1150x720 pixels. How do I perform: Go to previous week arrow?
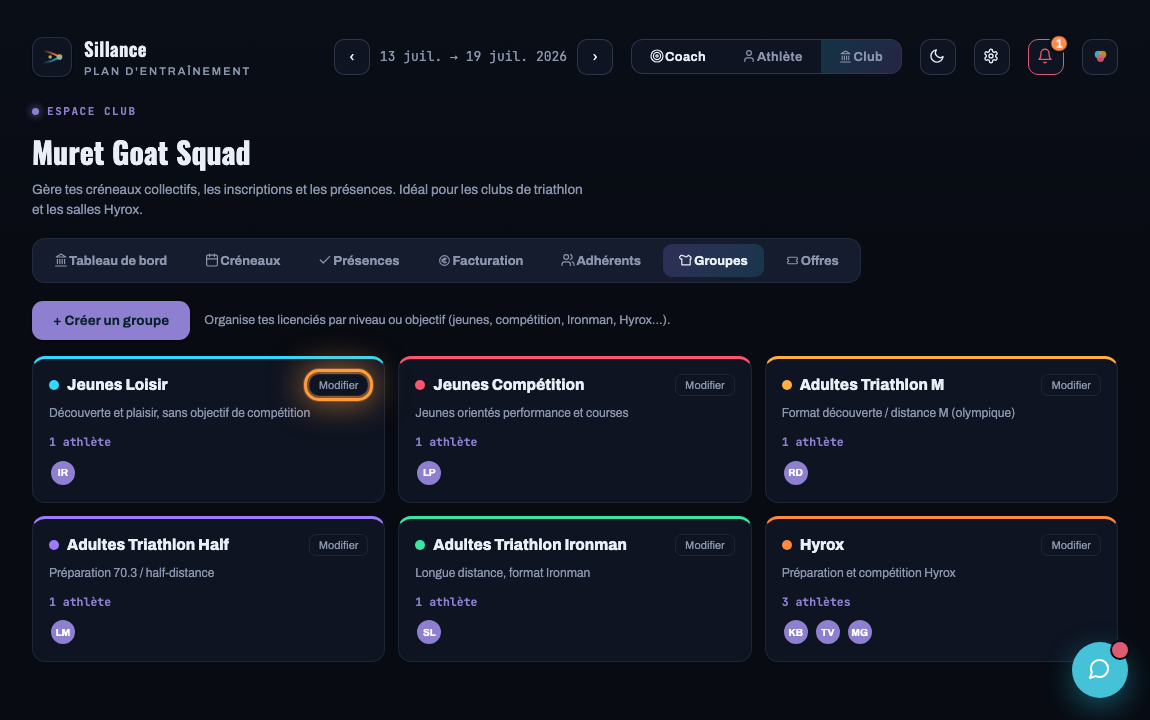352,56
